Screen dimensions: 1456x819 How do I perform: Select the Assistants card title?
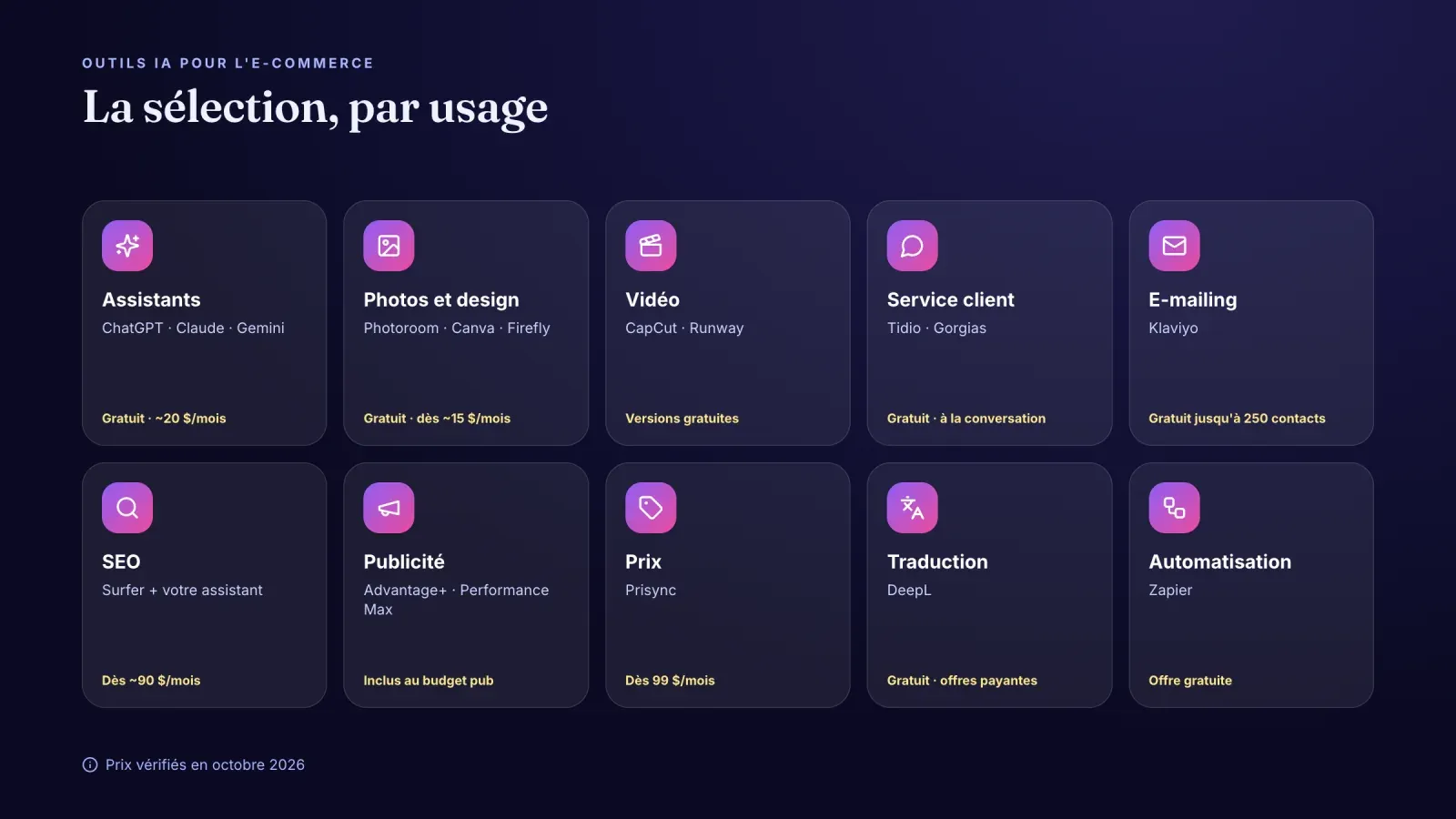pos(151,300)
